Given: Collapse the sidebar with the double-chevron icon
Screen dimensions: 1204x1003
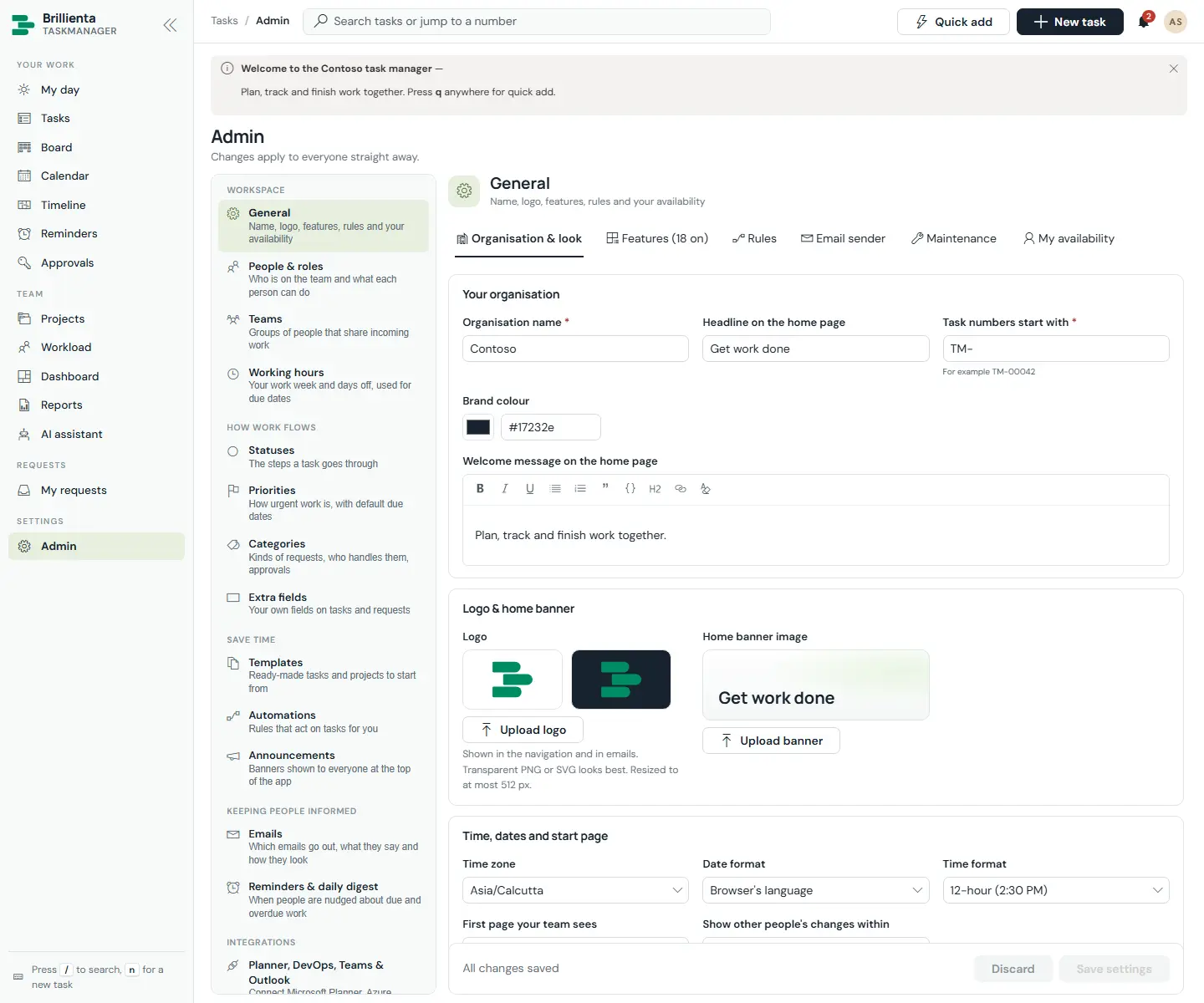Looking at the screenshot, I should (x=170, y=25).
